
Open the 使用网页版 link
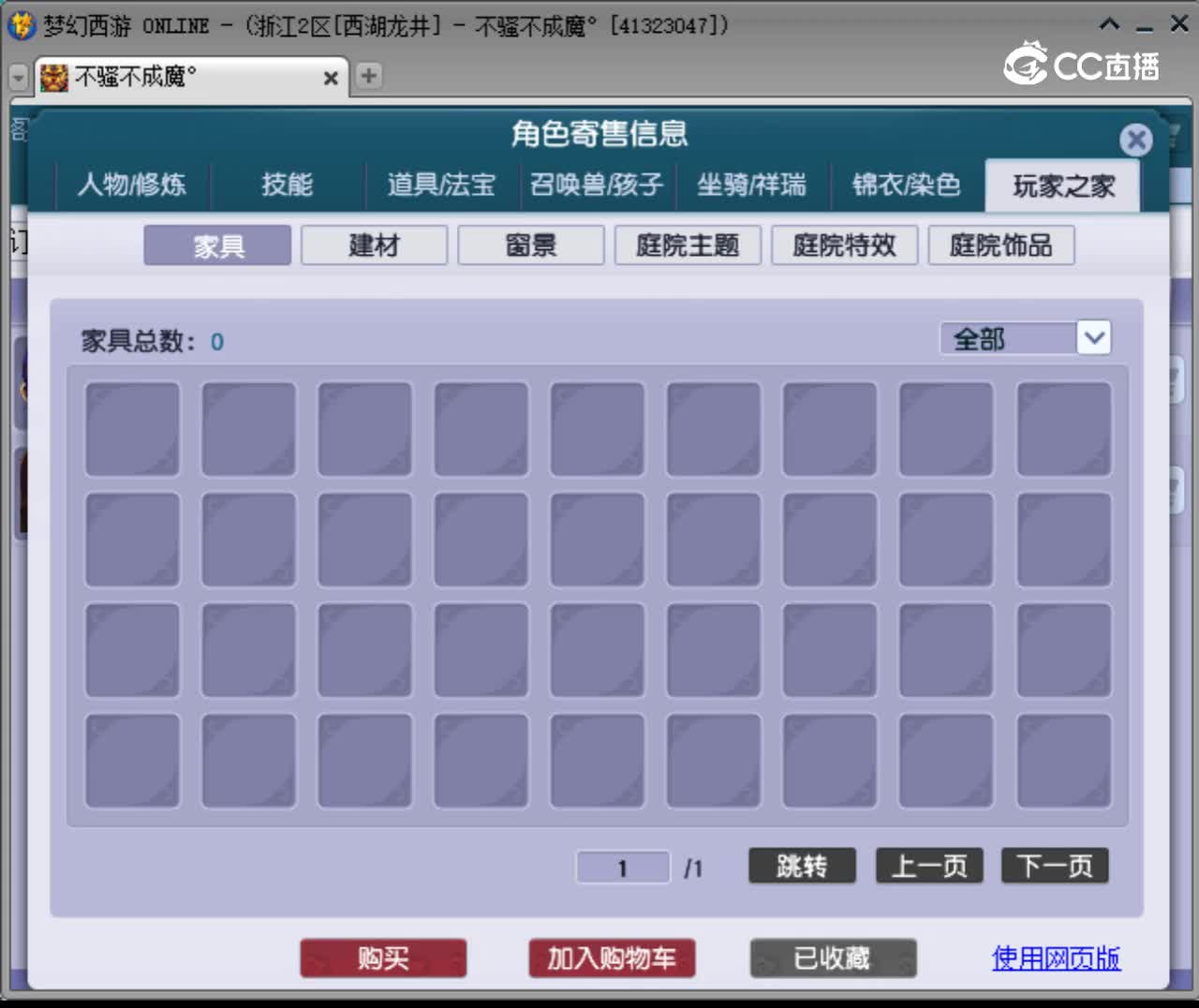click(1056, 958)
